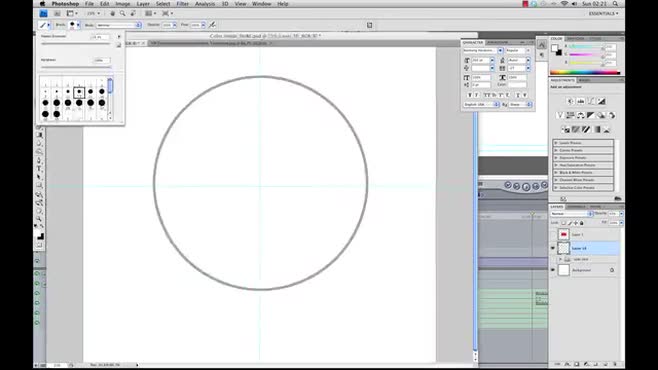Hide the Background layer eye icon
This screenshot has width=658, height=370.
(553, 270)
